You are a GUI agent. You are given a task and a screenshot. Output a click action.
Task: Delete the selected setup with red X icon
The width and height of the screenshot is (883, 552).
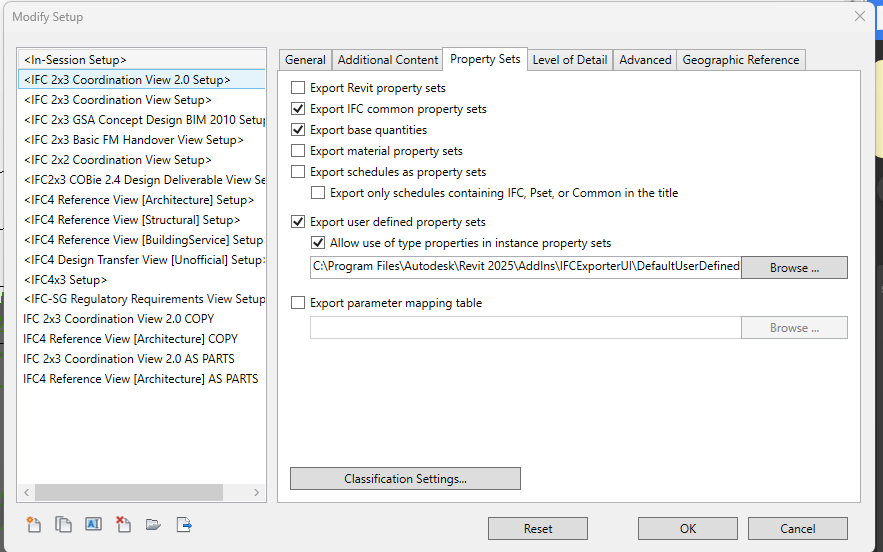(x=123, y=524)
